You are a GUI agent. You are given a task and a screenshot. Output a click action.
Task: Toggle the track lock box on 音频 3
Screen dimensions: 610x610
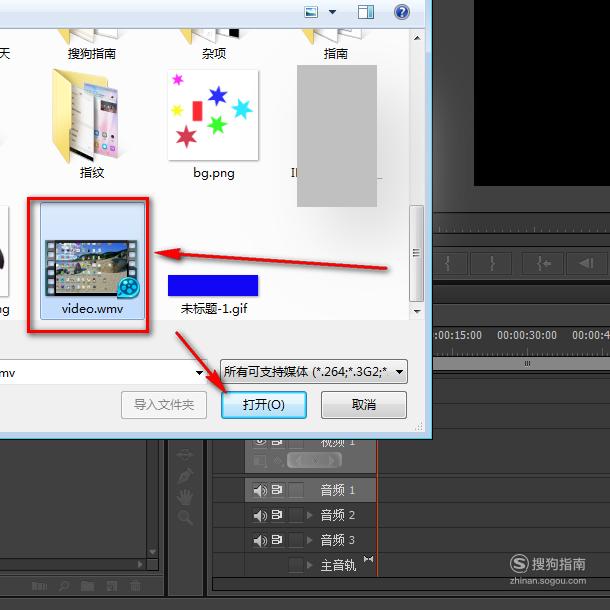[296, 540]
